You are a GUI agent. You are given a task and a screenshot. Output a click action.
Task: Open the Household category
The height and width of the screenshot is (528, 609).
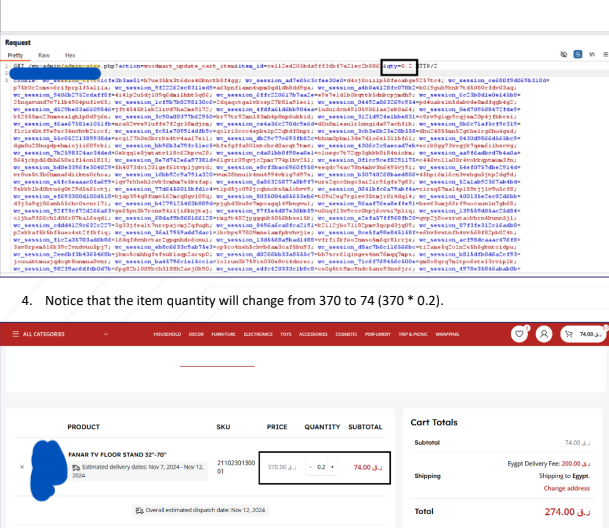click(x=167, y=334)
